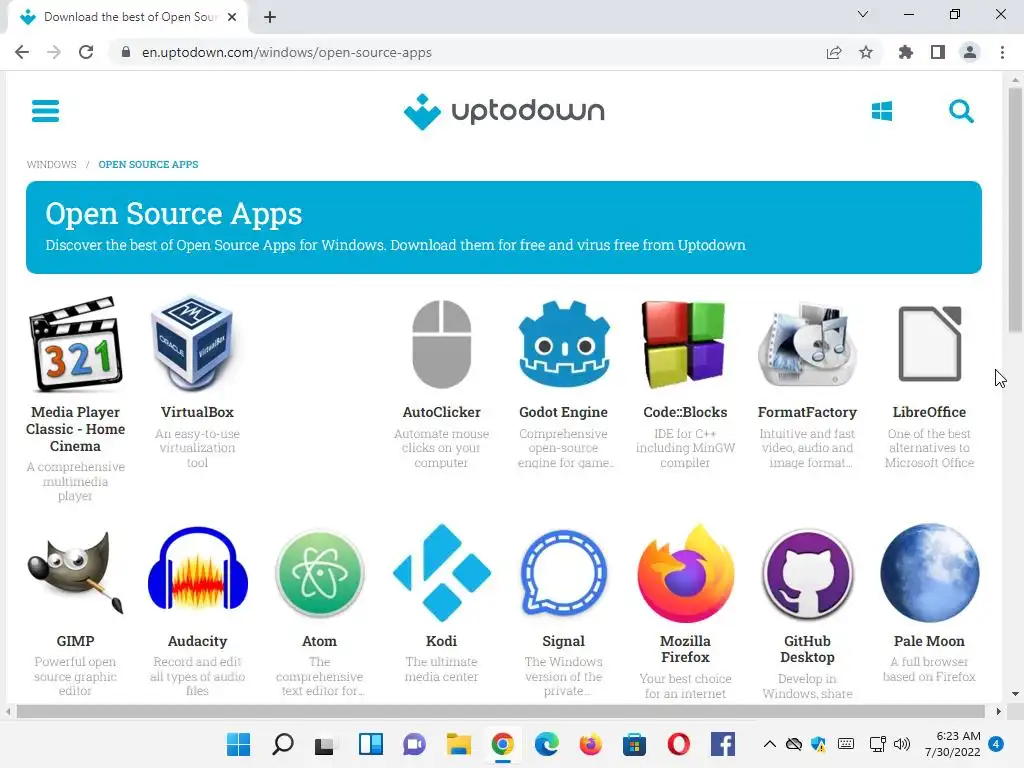Image resolution: width=1024 pixels, height=768 pixels.
Task: Select the Uptodown browser tab
Action: [x=128, y=17]
